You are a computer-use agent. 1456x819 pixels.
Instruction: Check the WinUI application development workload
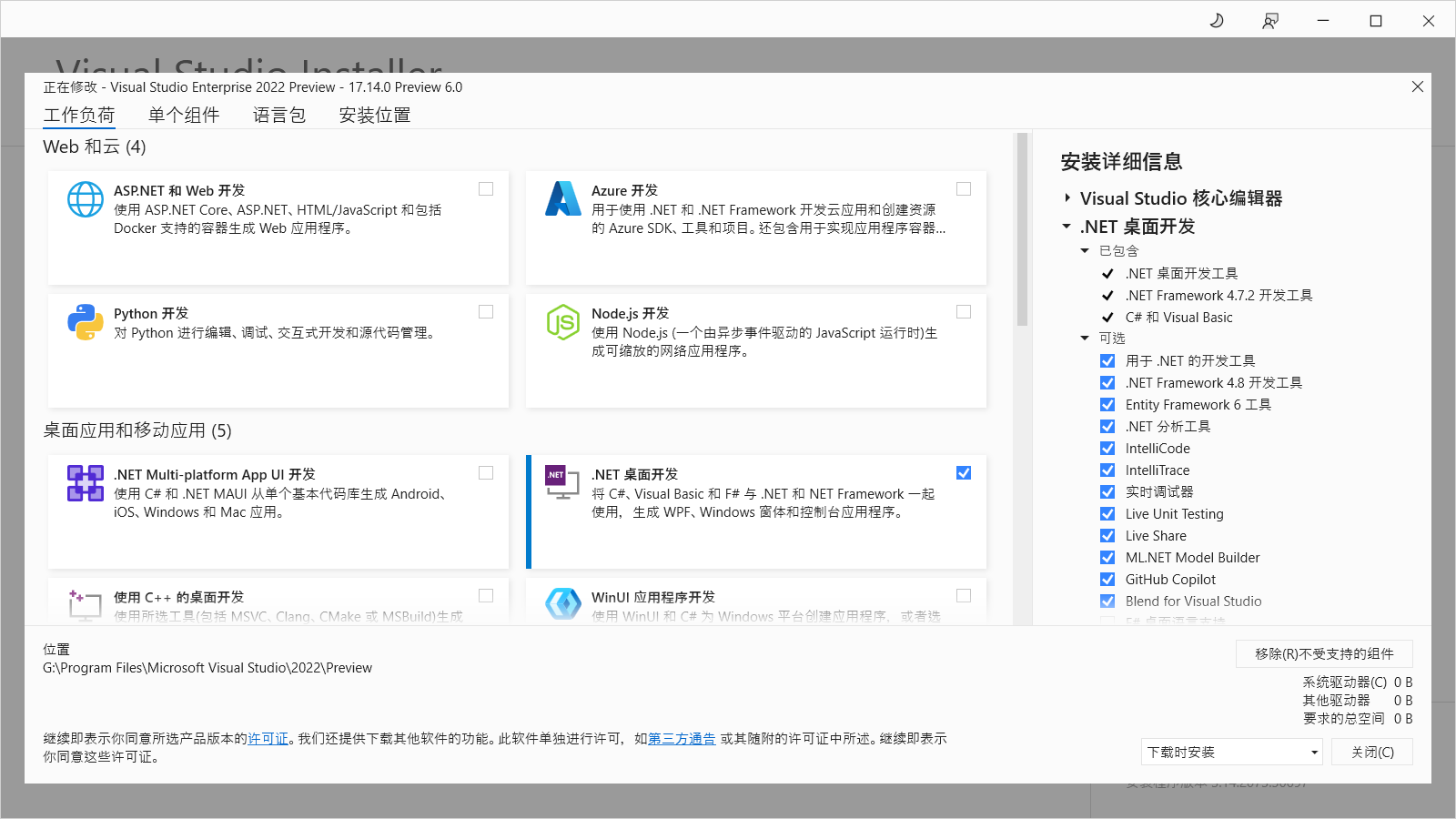tap(964, 596)
